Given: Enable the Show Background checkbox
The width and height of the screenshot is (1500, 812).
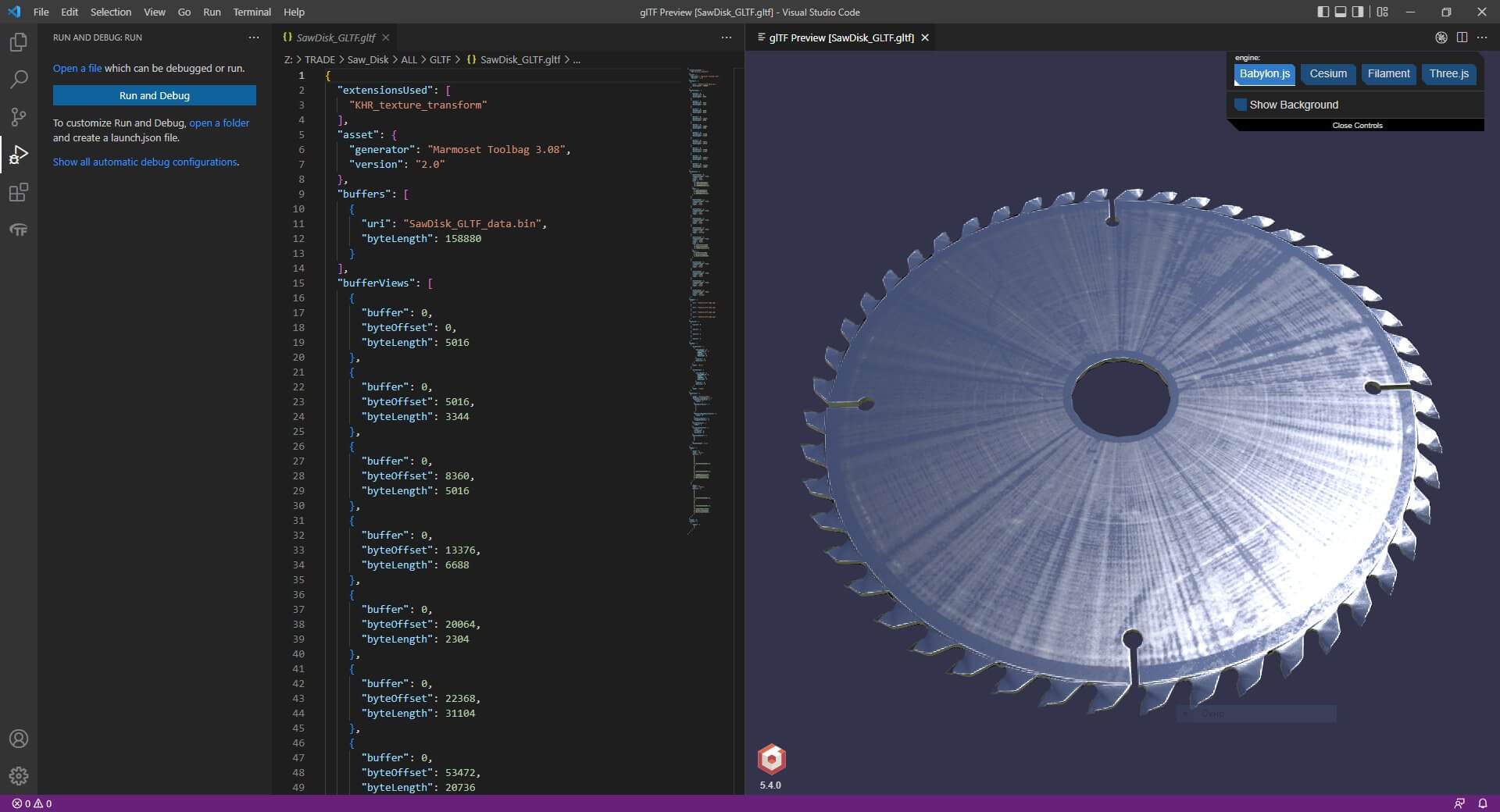Looking at the screenshot, I should [1241, 105].
